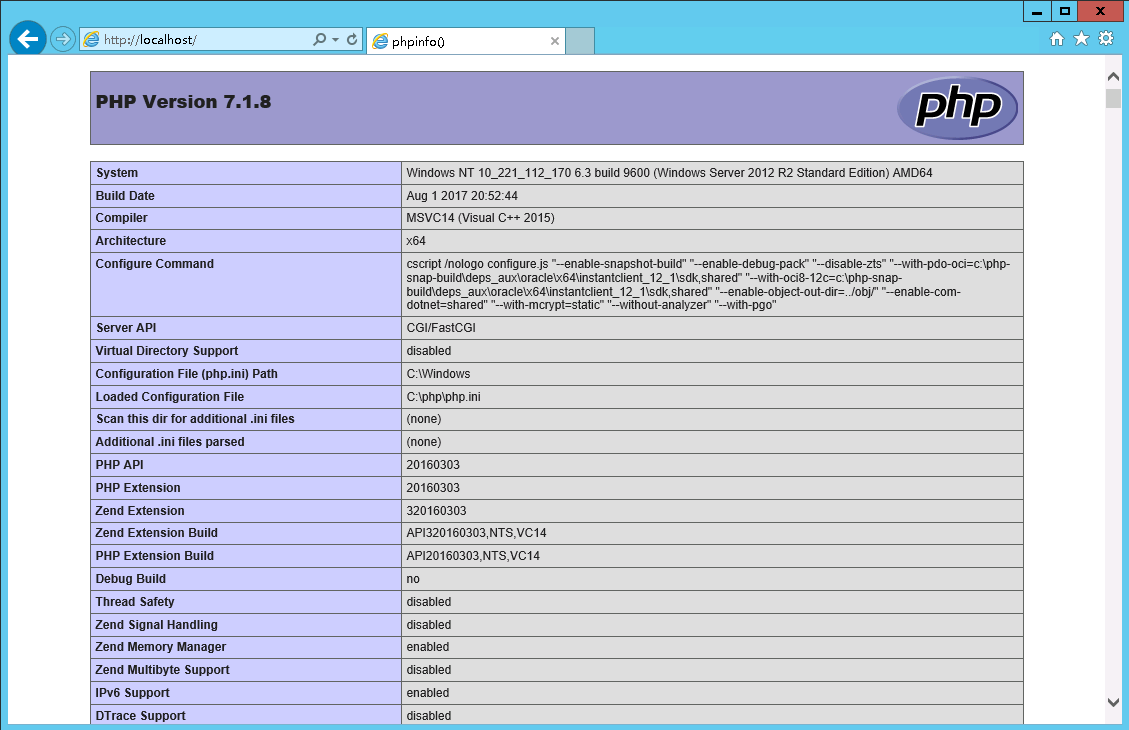The image size is (1129, 730).
Task: Open a new blank tab
Action: 580,41
